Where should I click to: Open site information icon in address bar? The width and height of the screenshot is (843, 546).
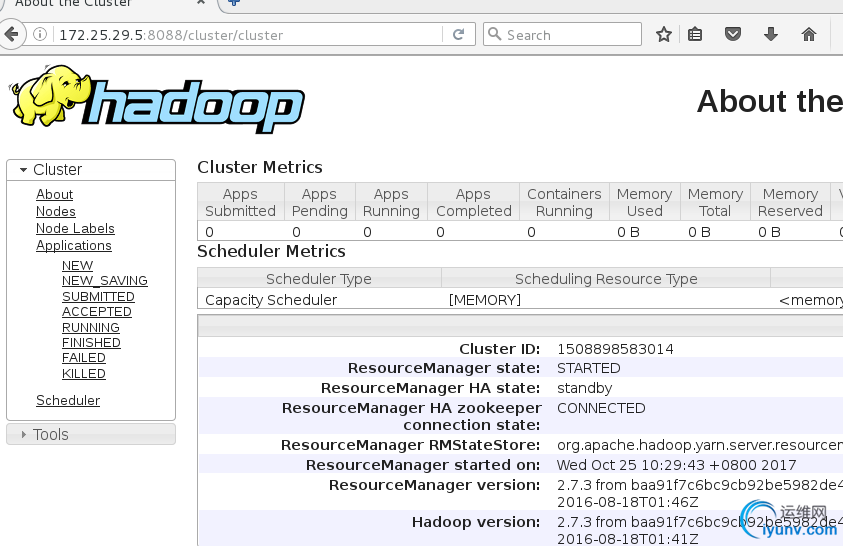pyautogui.click(x=40, y=34)
